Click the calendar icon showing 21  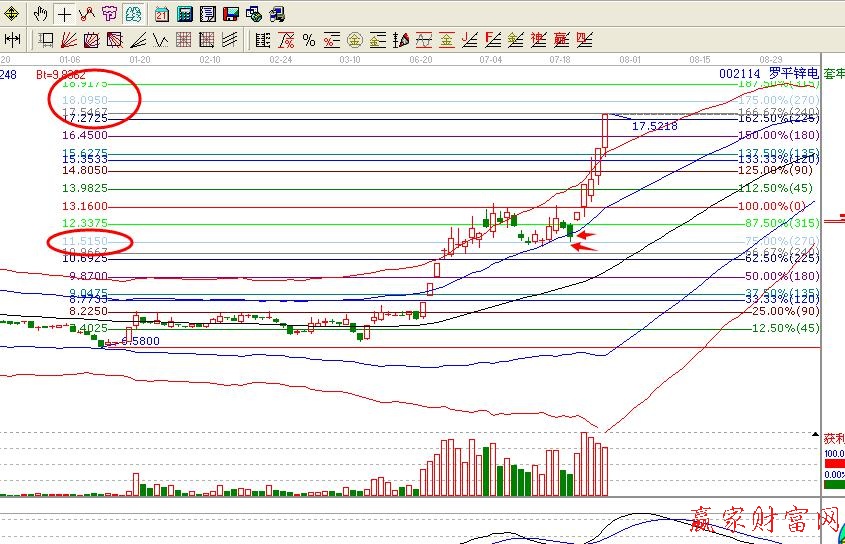pyautogui.click(x=161, y=14)
